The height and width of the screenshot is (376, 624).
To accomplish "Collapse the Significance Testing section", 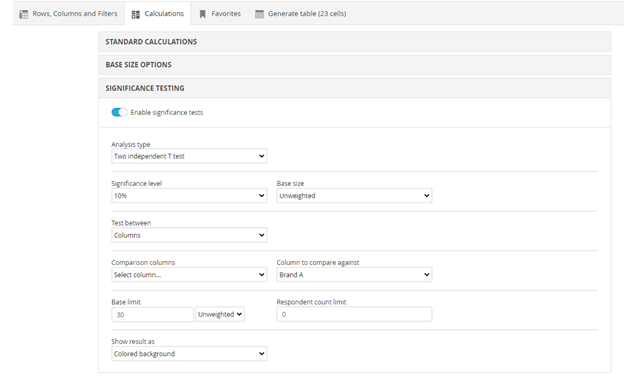I will tap(355, 88).
